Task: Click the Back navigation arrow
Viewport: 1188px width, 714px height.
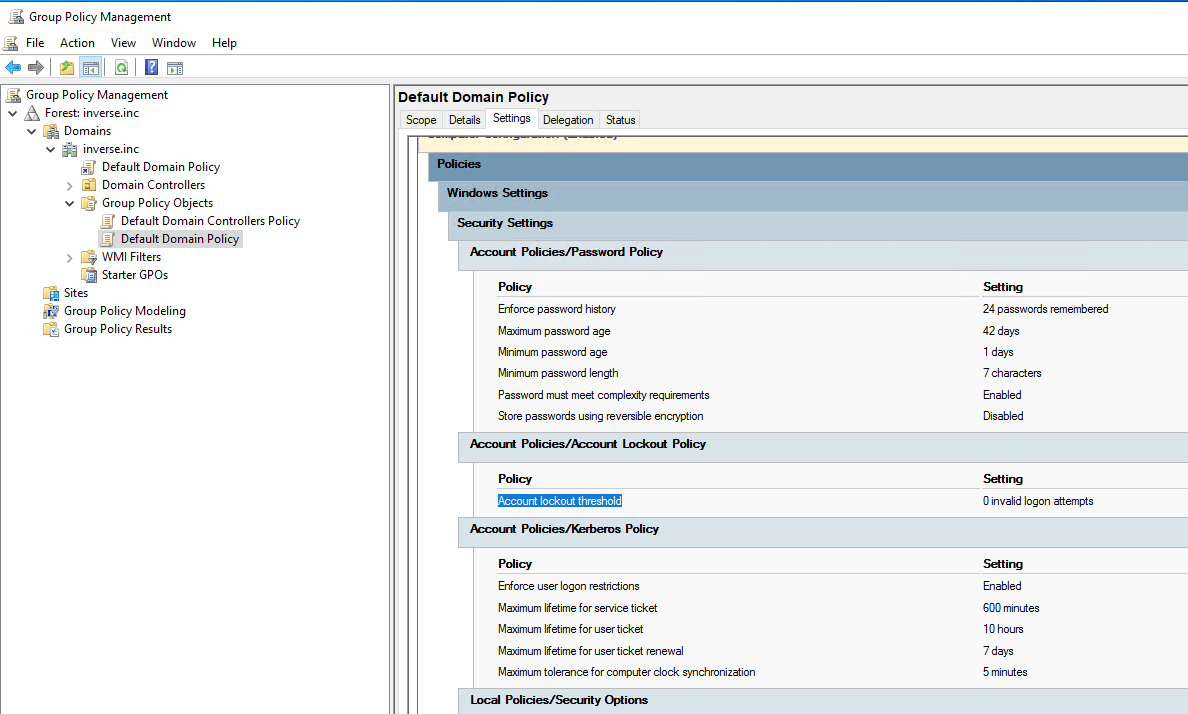Action: (x=13, y=67)
